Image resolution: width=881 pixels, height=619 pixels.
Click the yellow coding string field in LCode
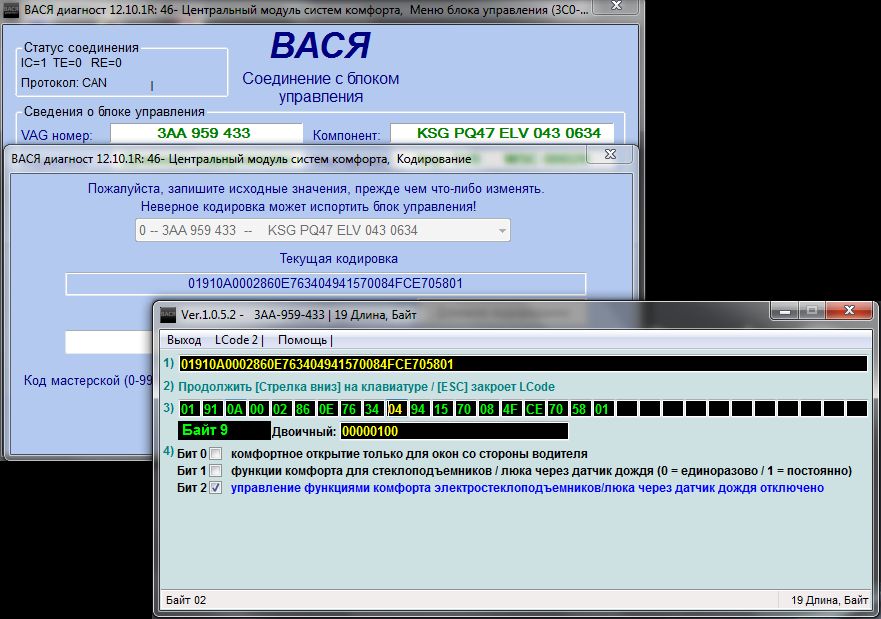click(523, 364)
